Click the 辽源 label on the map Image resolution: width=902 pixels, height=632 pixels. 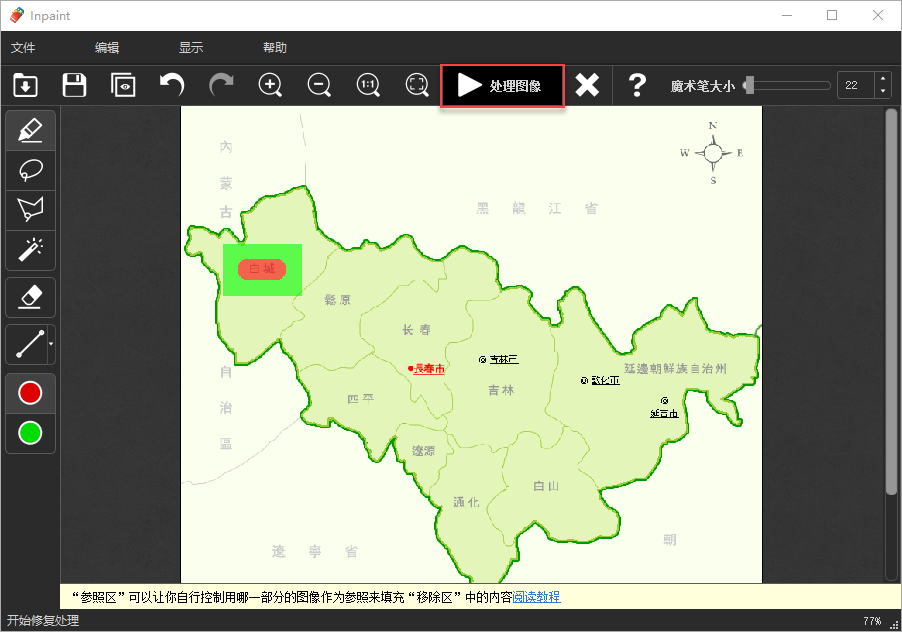pos(423,451)
